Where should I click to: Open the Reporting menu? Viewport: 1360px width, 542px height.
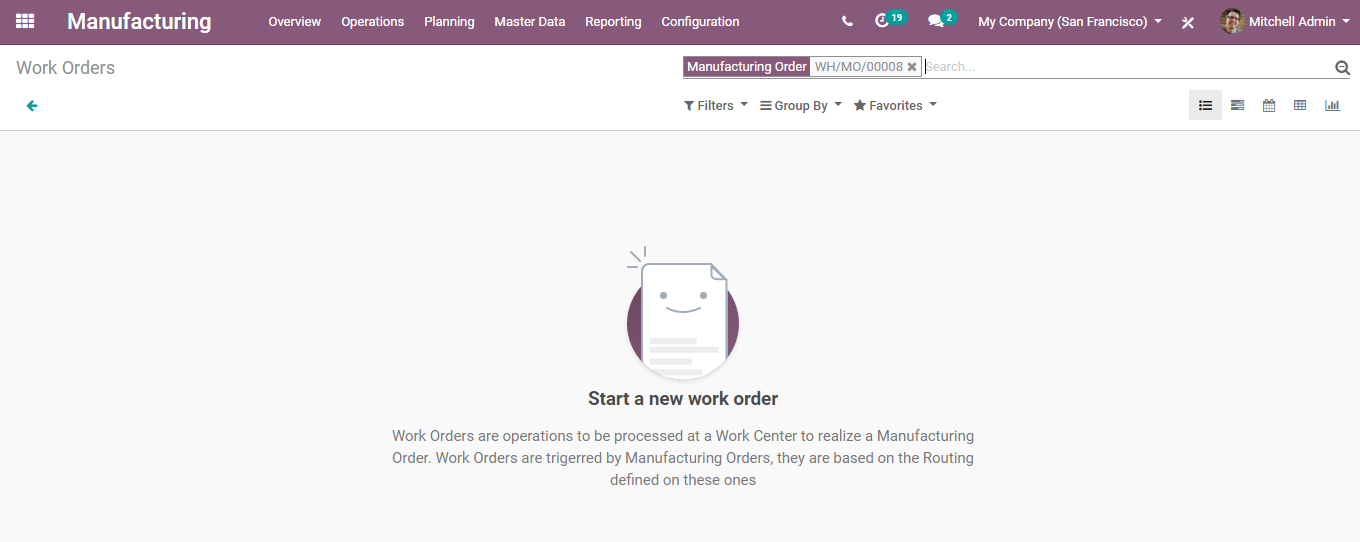point(613,21)
